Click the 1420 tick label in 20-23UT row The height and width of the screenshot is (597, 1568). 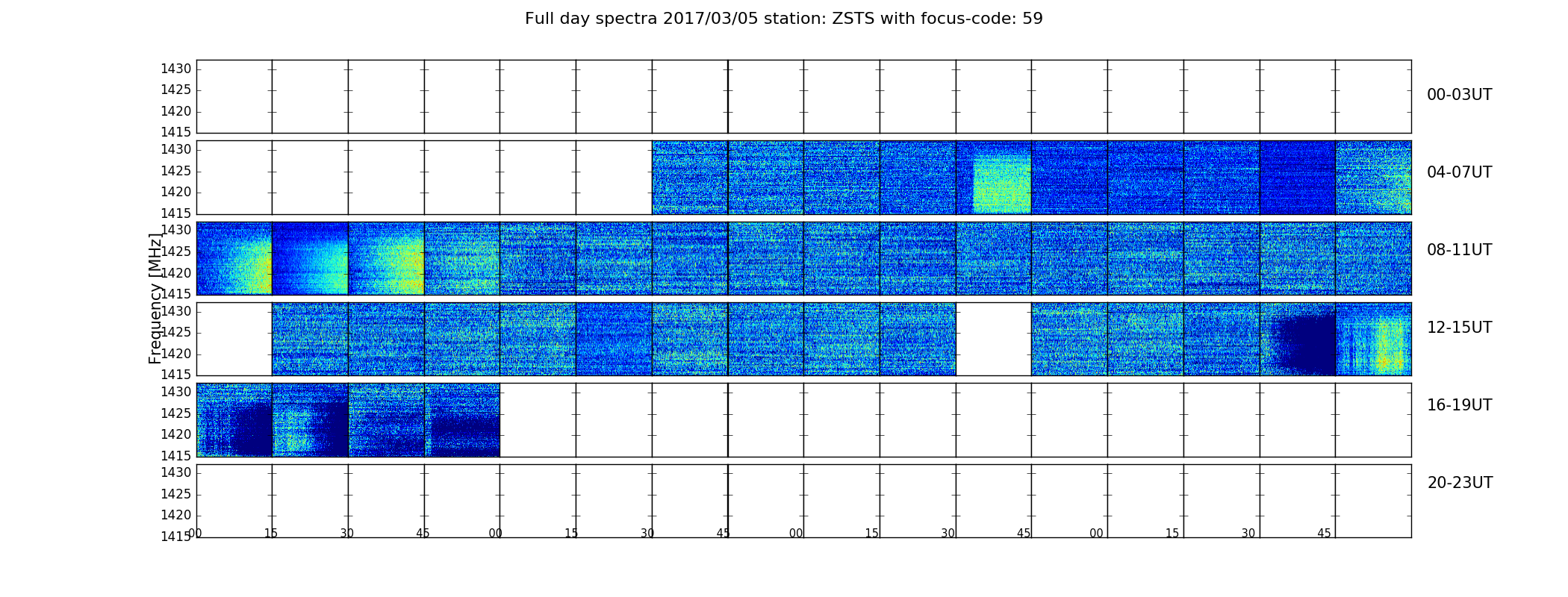pyautogui.click(x=176, y=515)
